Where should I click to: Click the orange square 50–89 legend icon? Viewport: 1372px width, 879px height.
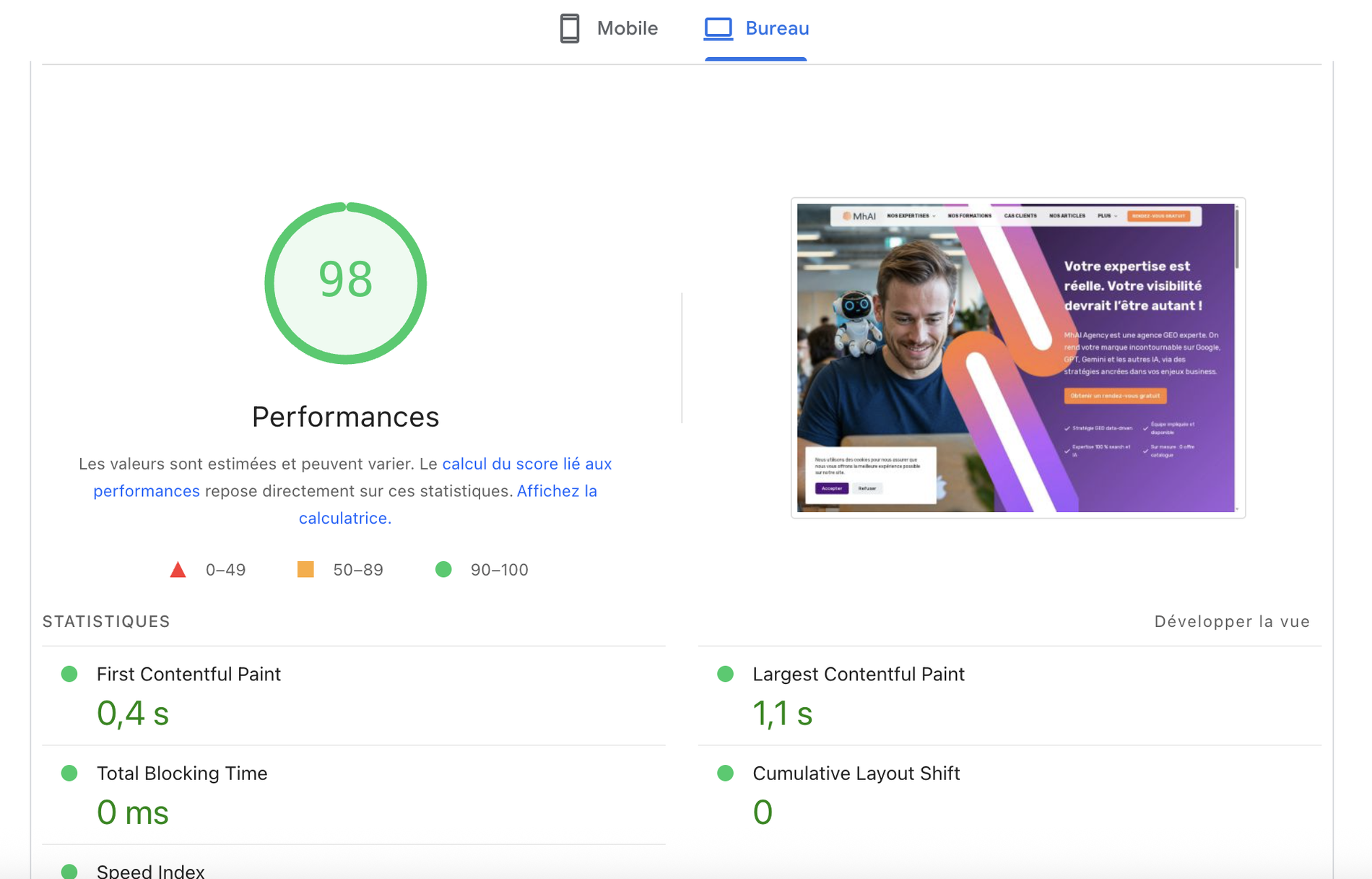[x=305, y=569]
